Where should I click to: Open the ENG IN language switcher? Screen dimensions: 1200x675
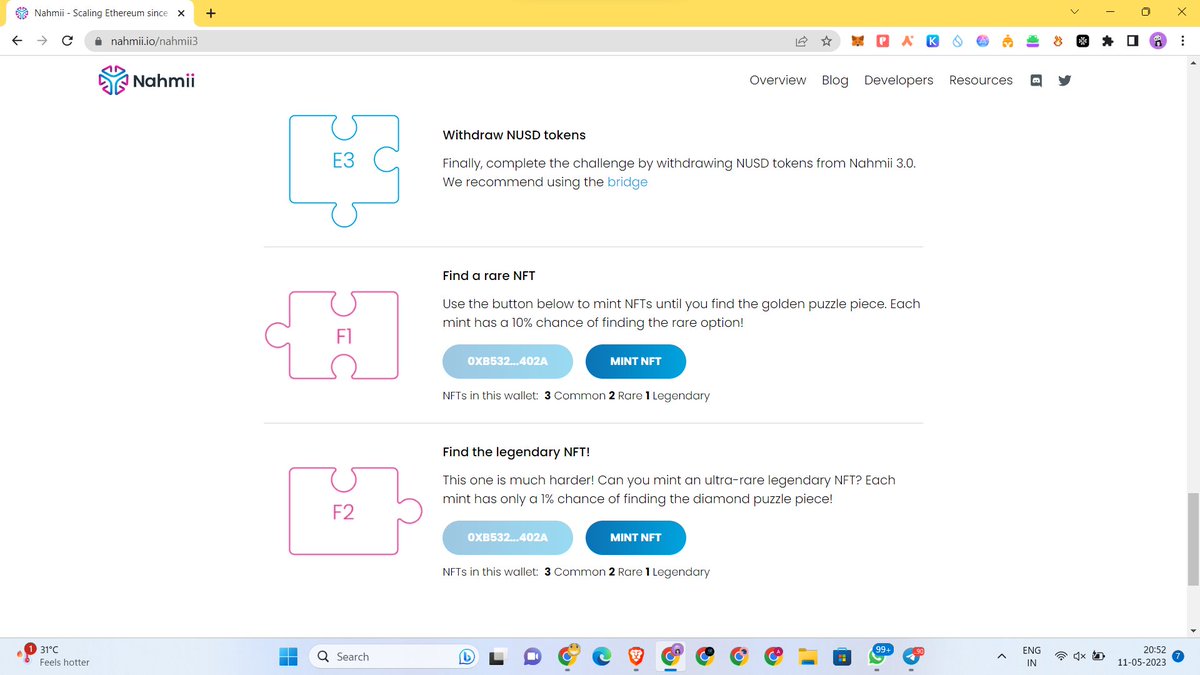tap(1032, 656)
